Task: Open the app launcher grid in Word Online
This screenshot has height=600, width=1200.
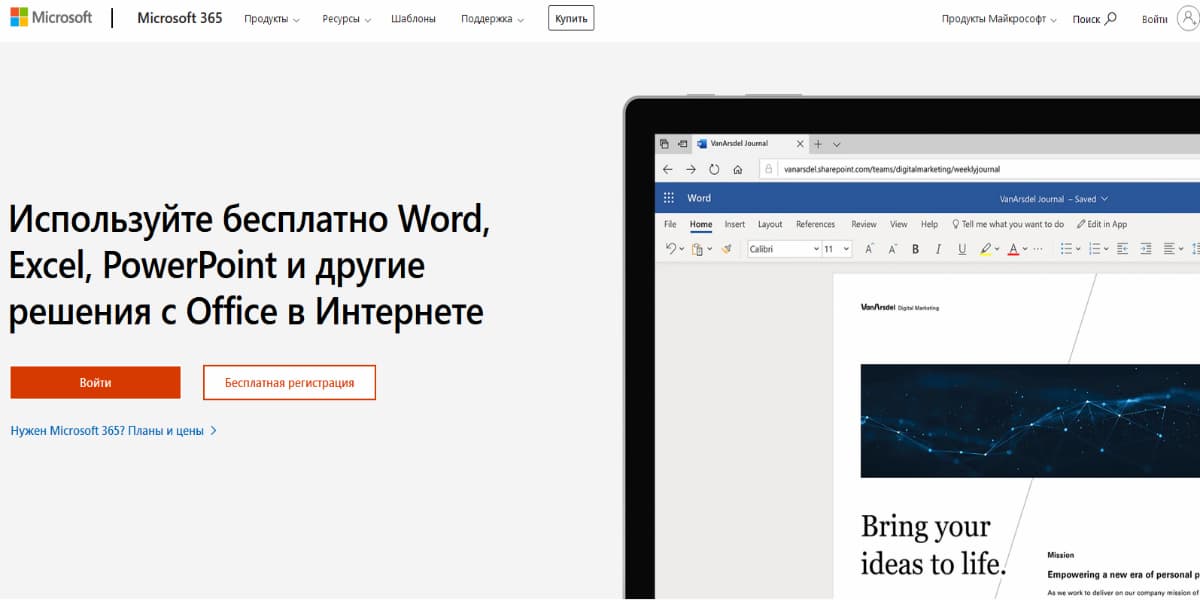Action: (668, 197)
